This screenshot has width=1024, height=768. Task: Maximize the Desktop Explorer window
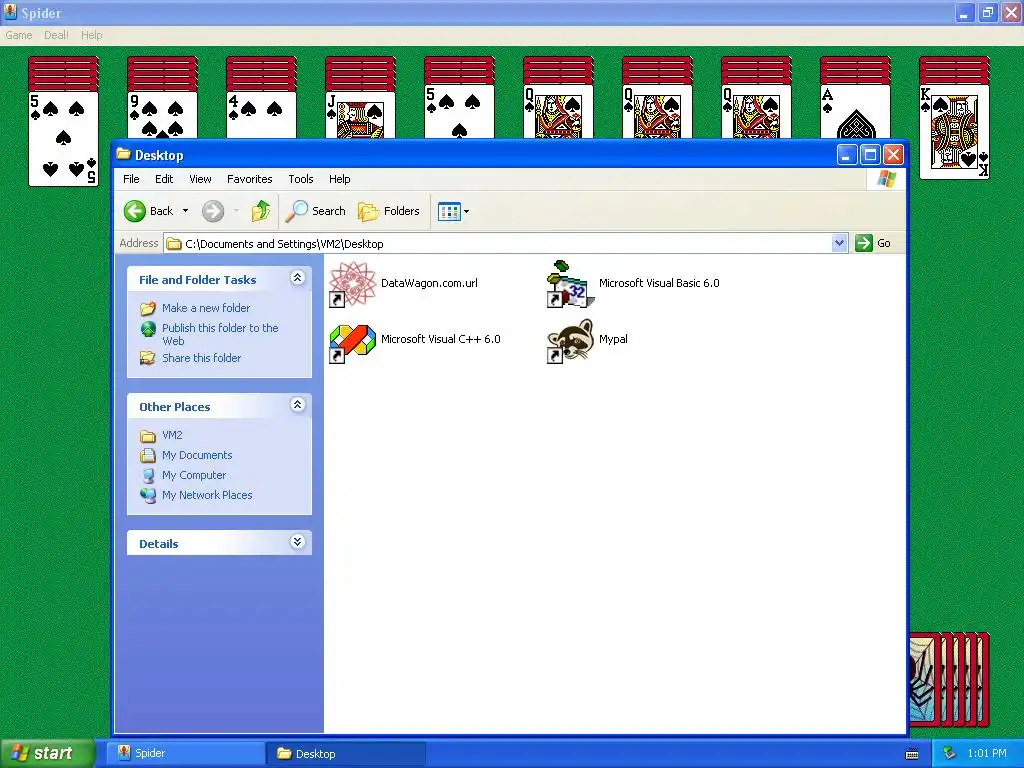coord(870,155)
